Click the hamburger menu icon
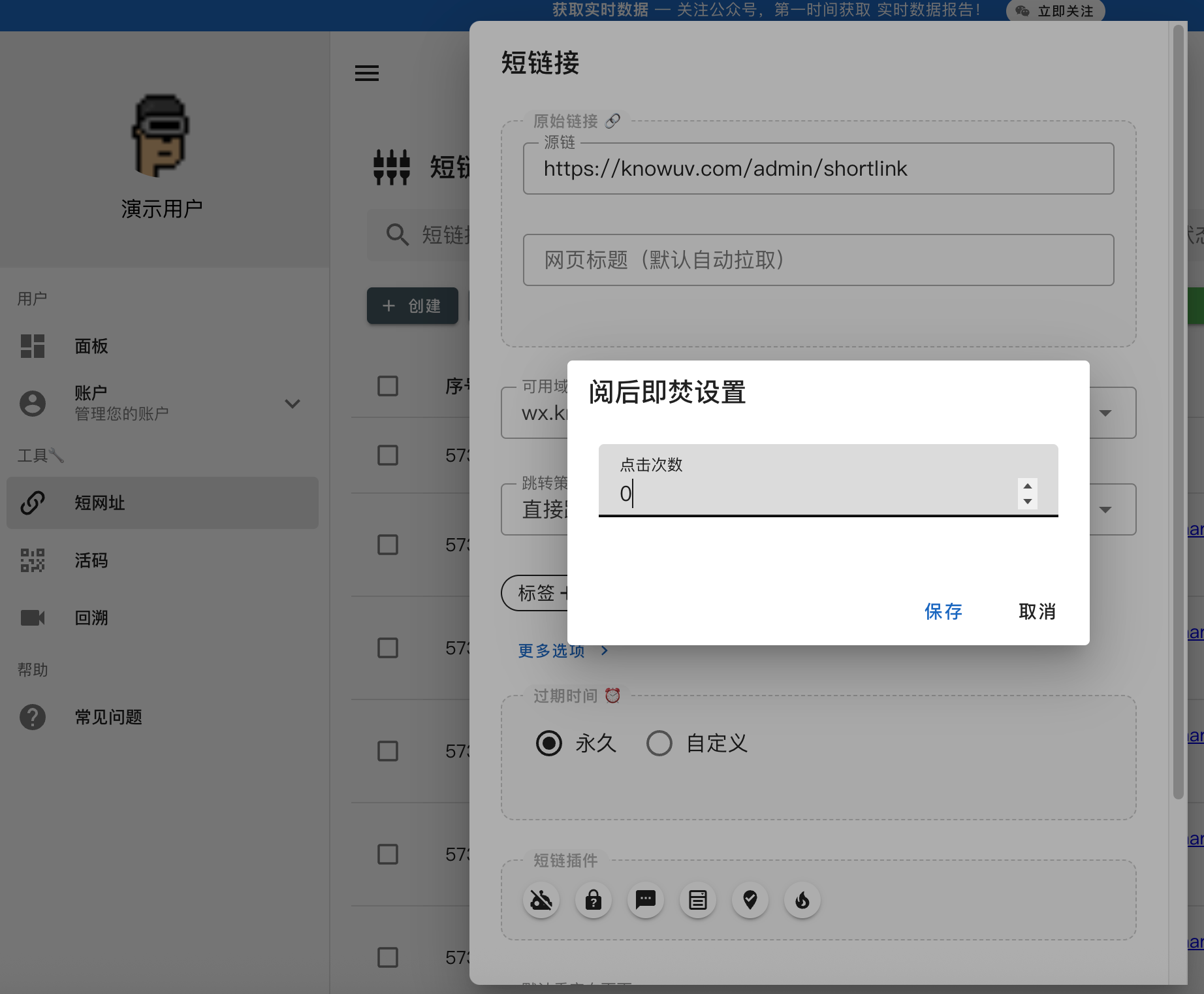Viewport: 1204px width, 994px height. click(x=366, y=73)
